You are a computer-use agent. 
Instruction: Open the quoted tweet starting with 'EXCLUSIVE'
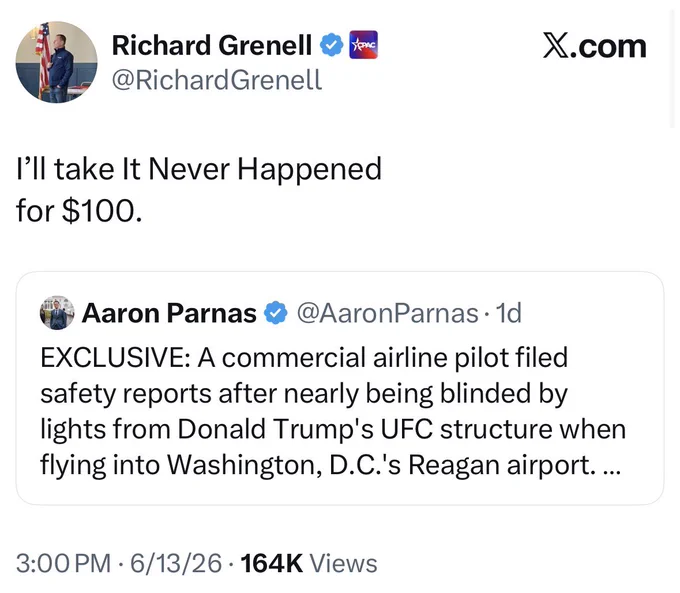click(340, 388)
